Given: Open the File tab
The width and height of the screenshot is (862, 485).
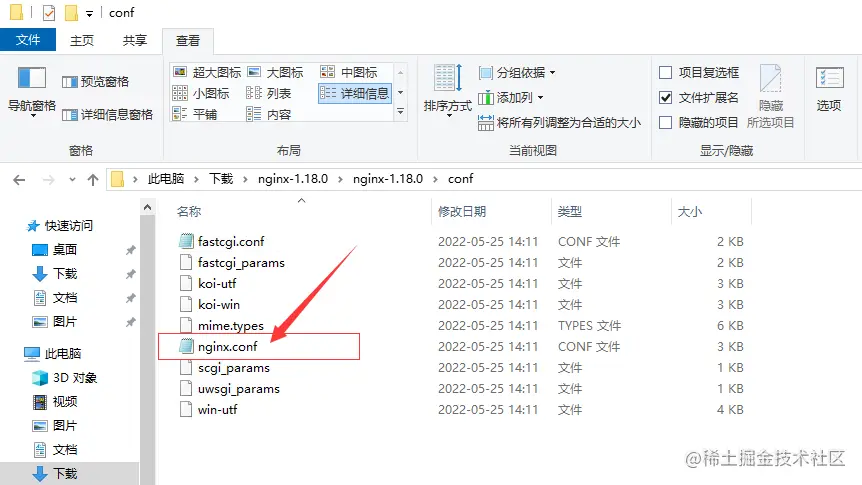Looking at the screenshot, I should click(x=27, y=40).
